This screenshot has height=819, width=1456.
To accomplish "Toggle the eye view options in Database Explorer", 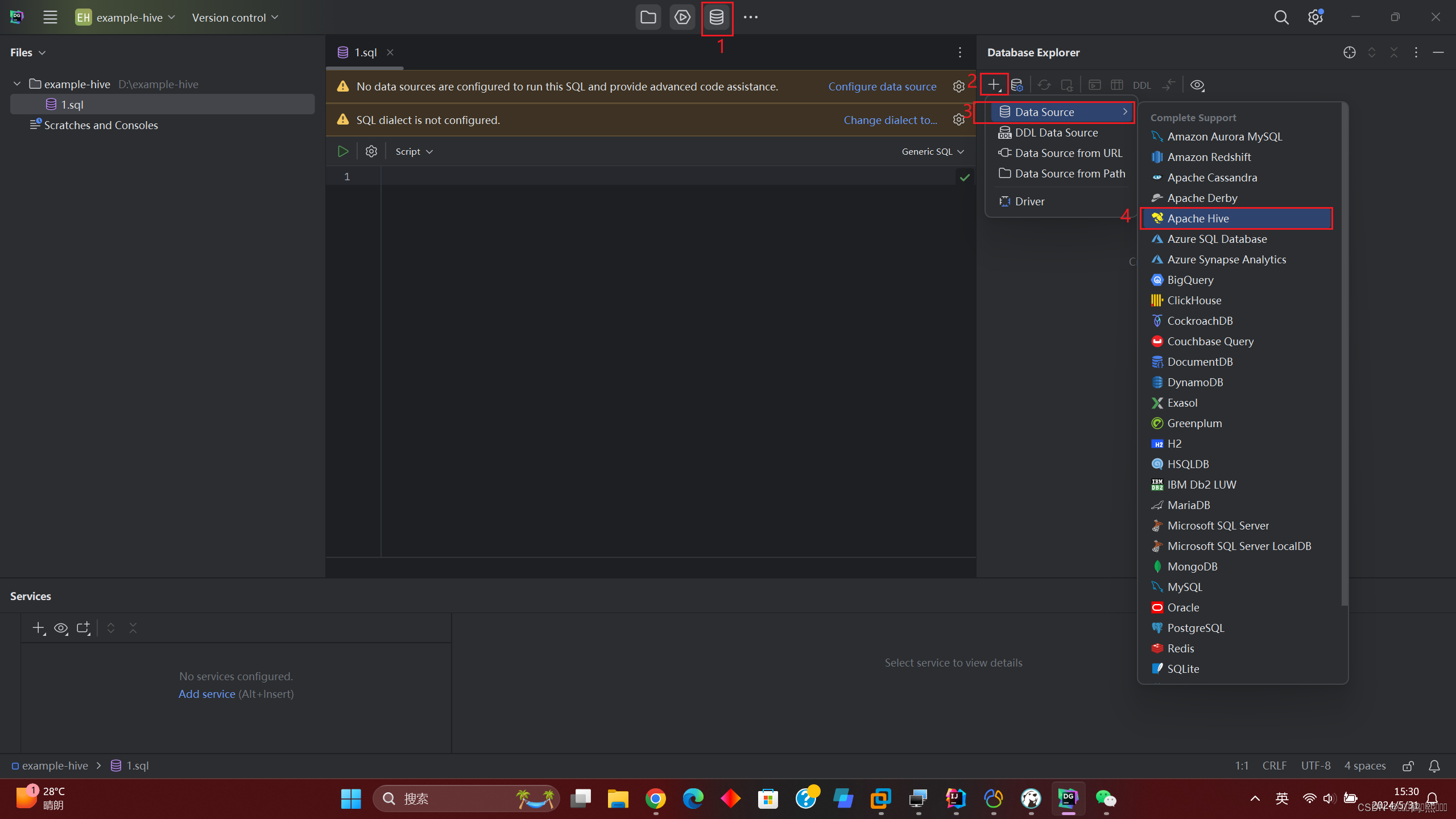I will 1197,85.
